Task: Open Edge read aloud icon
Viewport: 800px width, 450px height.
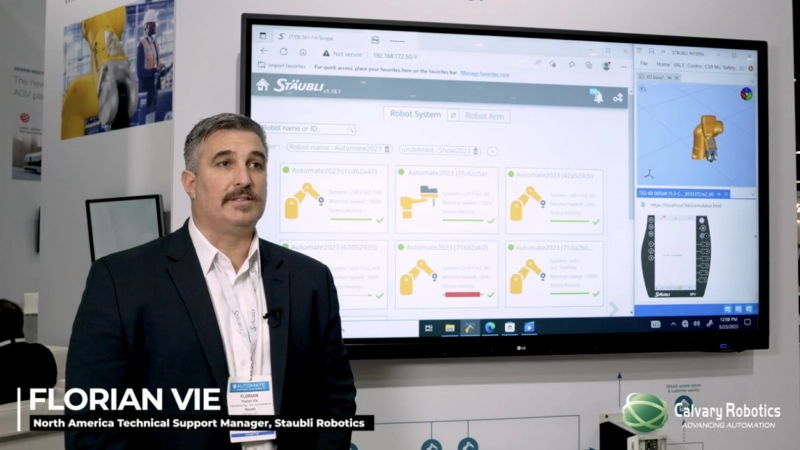Action: (x=538, y=63)
